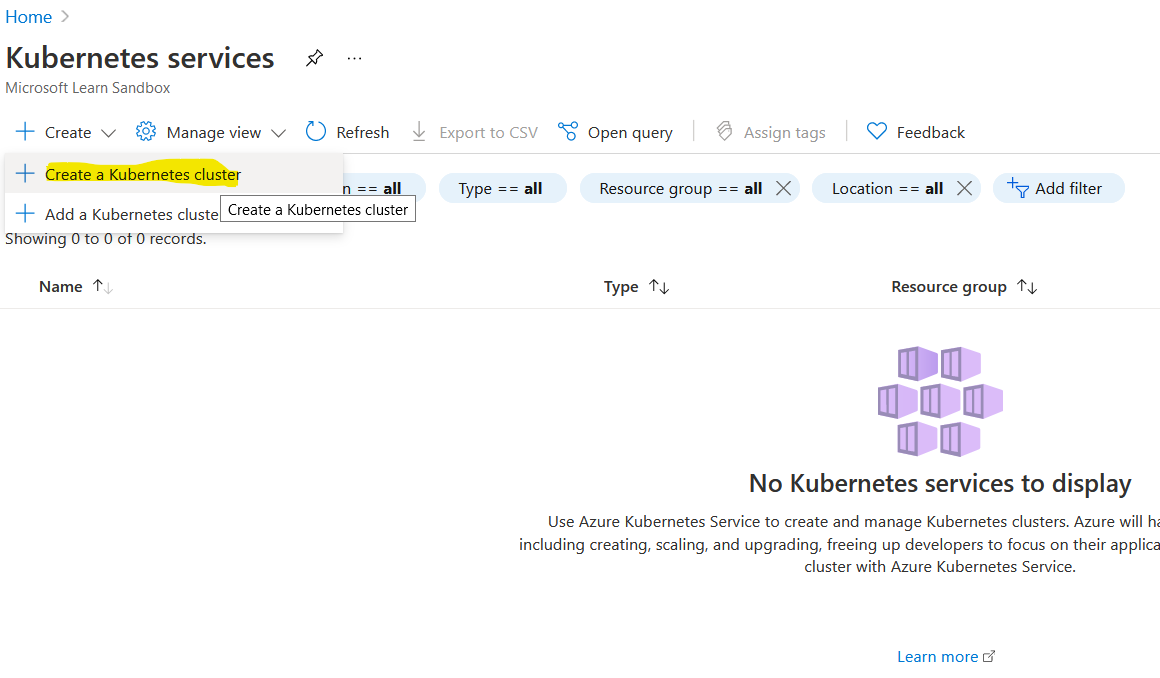Click Export to CSV text
1160x678 pixels.
coord(488,132)
